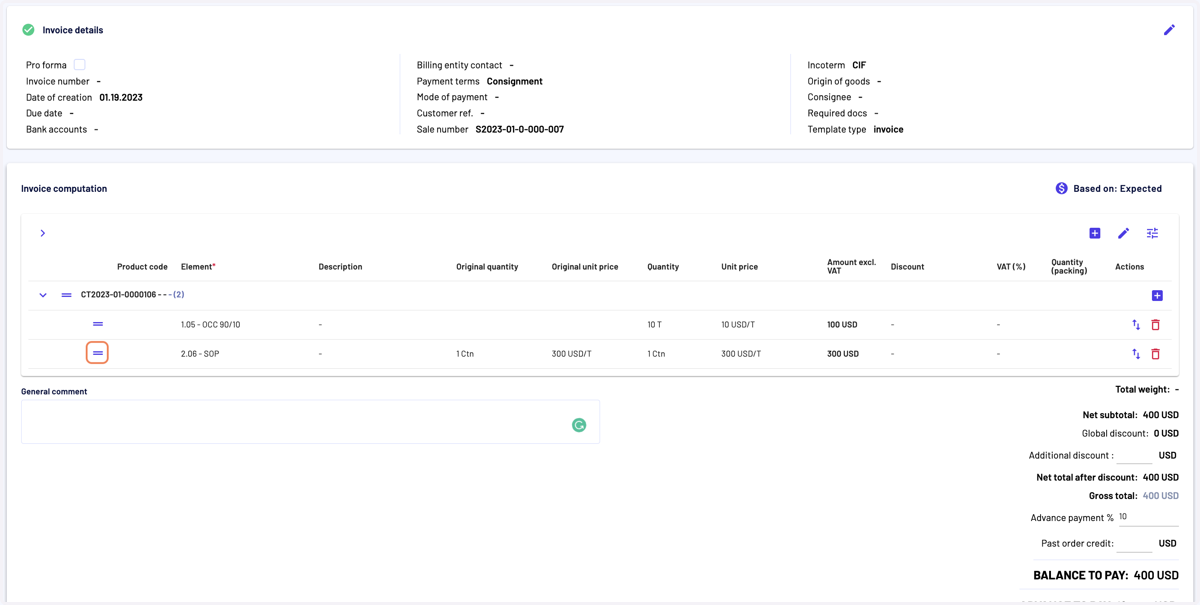Click the add row plus icon in table toolbar
Image resolution: width=1200 pixels, height=605 pixels.
point(1095,233)
